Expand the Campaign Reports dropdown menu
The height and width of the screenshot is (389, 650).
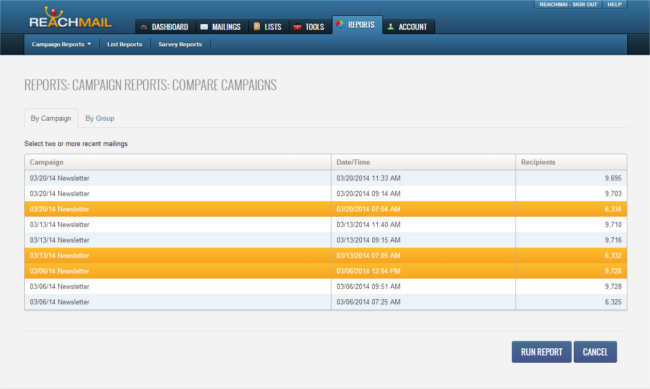click(61, 44)
